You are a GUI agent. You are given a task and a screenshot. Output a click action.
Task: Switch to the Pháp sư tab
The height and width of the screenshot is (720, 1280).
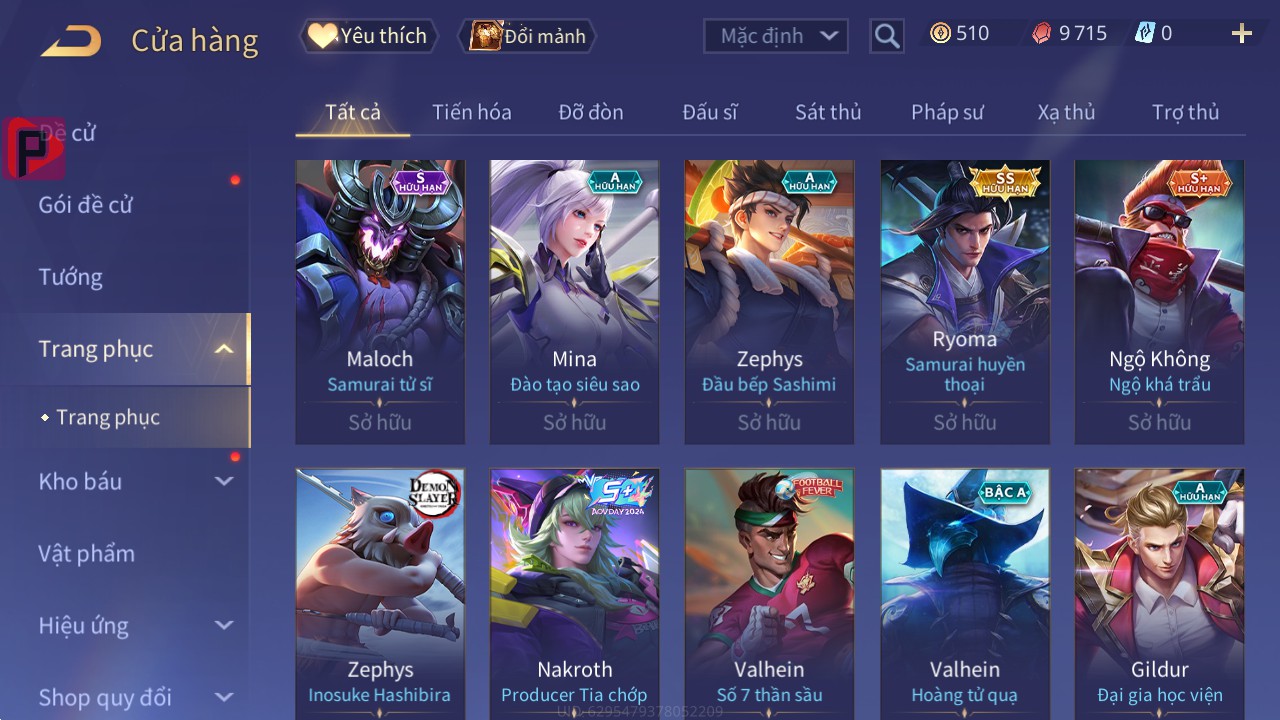pos(947,112)
